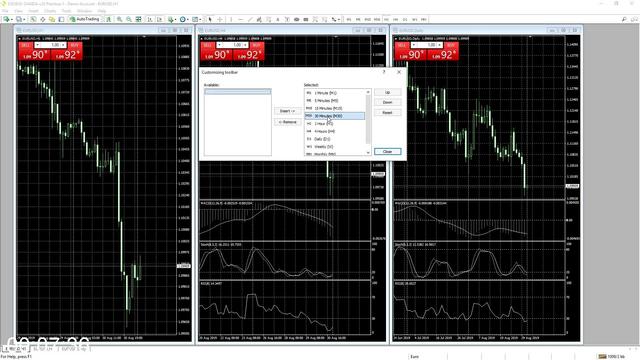The width and height of the screenshot is (640, 360).
Task: Toggle the Data Window icon
Action: click(42, 19)
